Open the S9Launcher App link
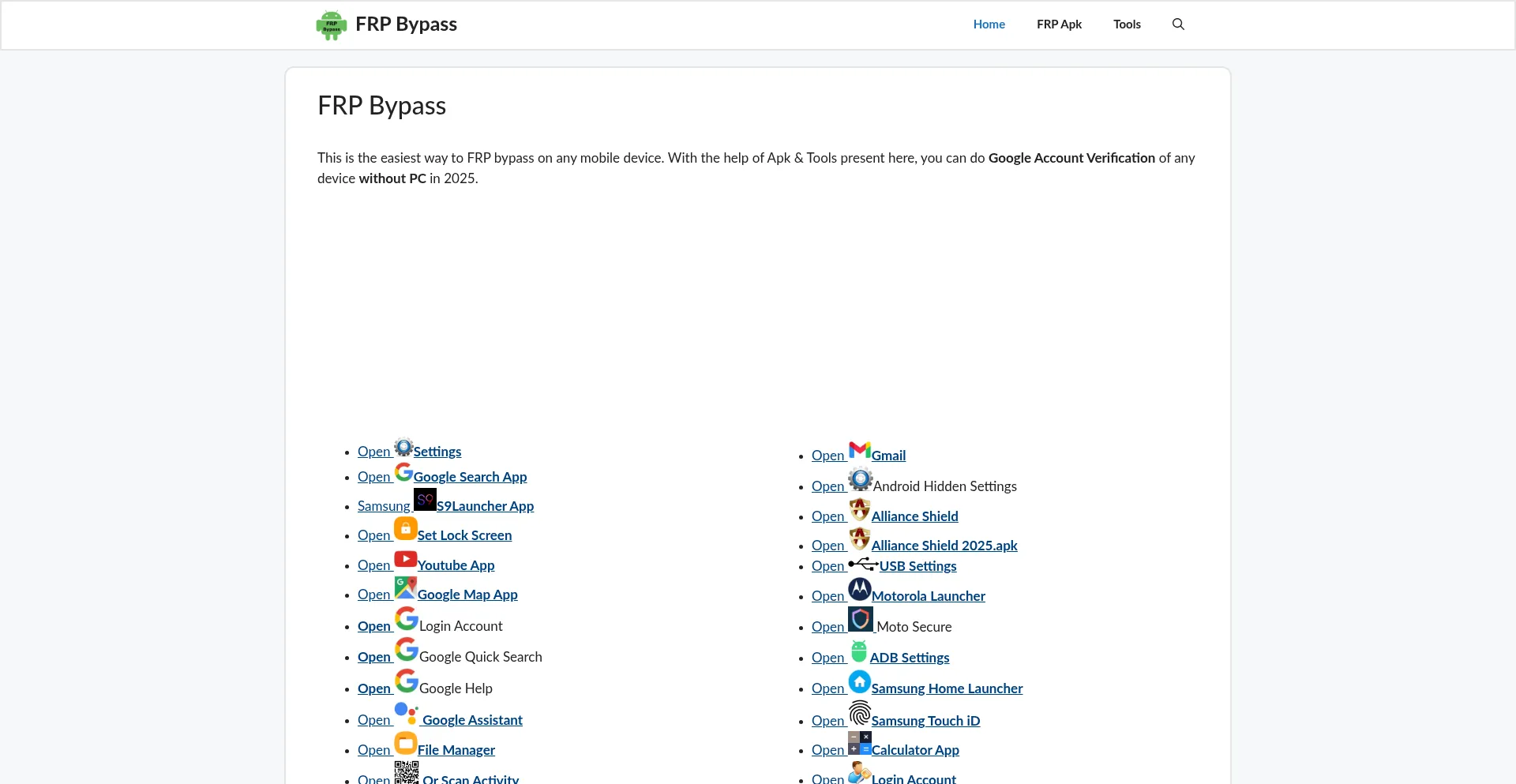 (485, 506)
